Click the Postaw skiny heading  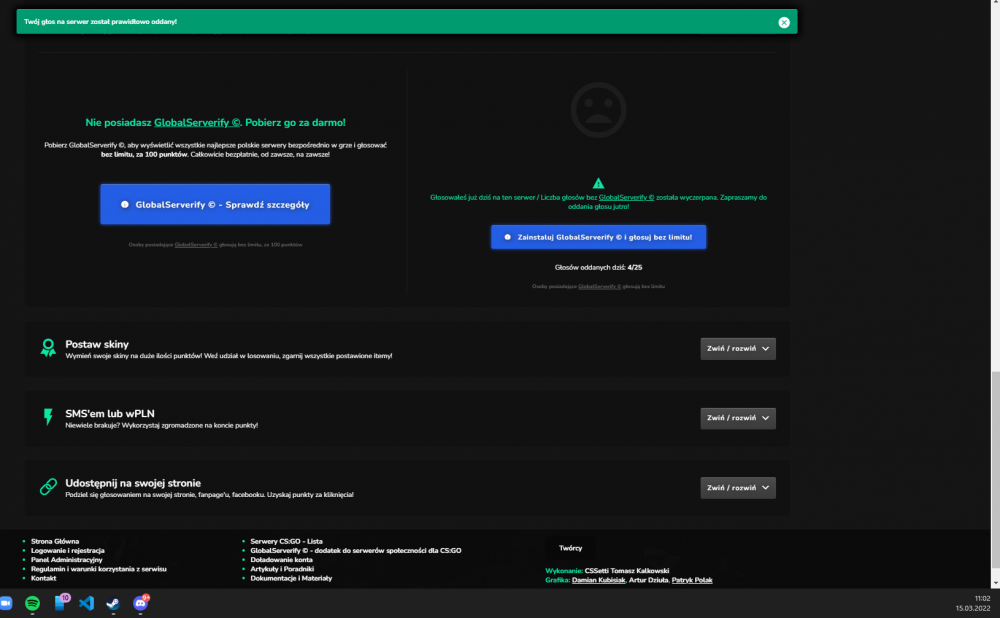click(97, 344)
